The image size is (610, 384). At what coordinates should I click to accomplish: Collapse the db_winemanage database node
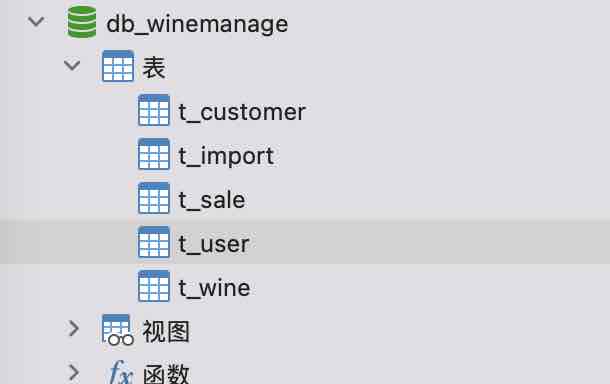pyautogui.click(x=36, y=21)
